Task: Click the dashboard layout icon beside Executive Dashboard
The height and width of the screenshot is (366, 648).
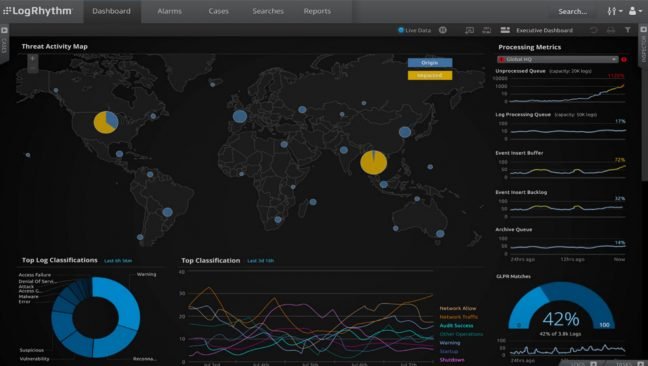Action: (x=505, y=30)
